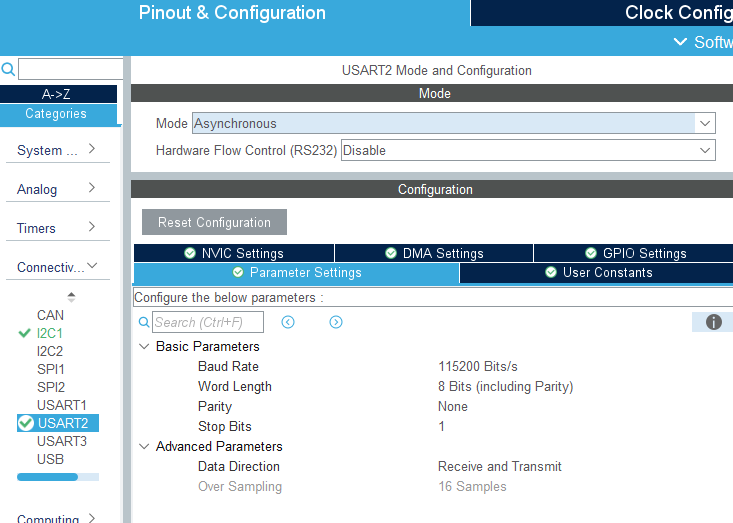Viewport: 733px width, 523px height.
Task: Click the Baud Rate parameter label
Action: coord(228,366)
